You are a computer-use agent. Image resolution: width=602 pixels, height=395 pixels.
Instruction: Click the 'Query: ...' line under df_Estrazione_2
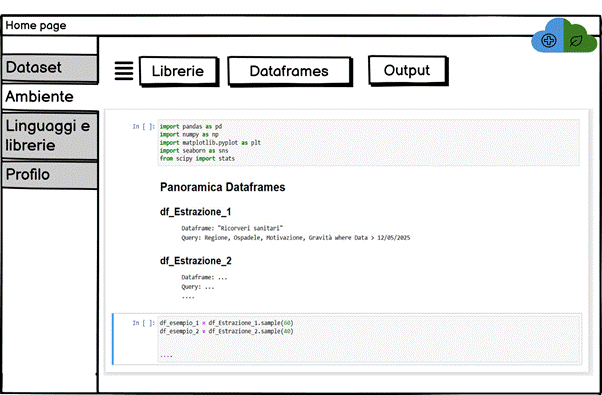point(198,287)
